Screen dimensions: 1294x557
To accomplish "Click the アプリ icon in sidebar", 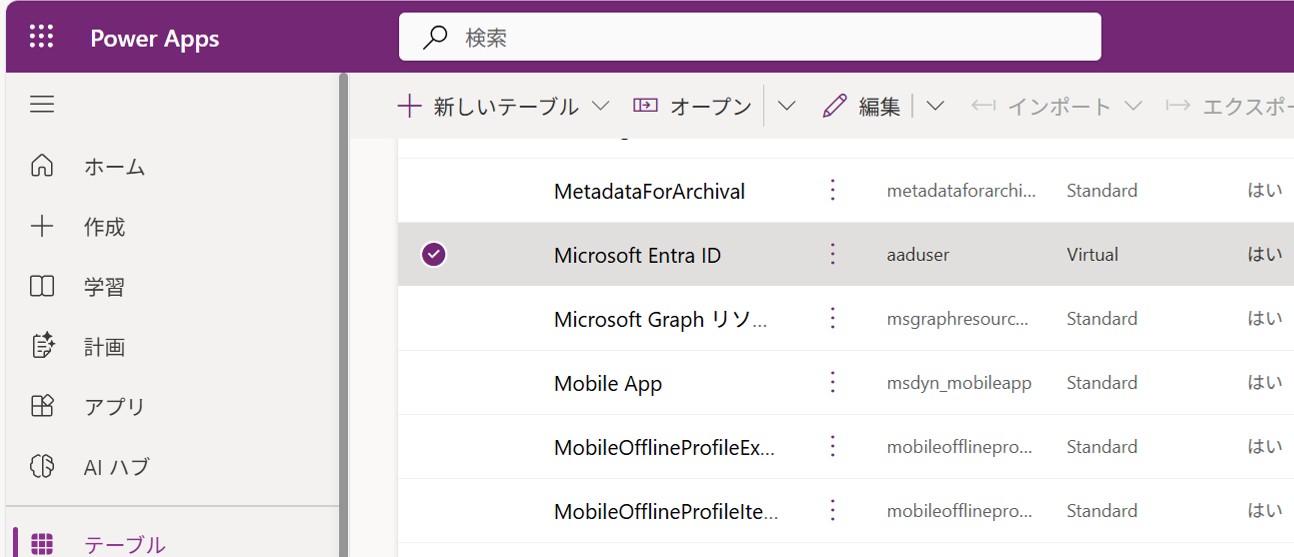I will click(x=42, y=406).
